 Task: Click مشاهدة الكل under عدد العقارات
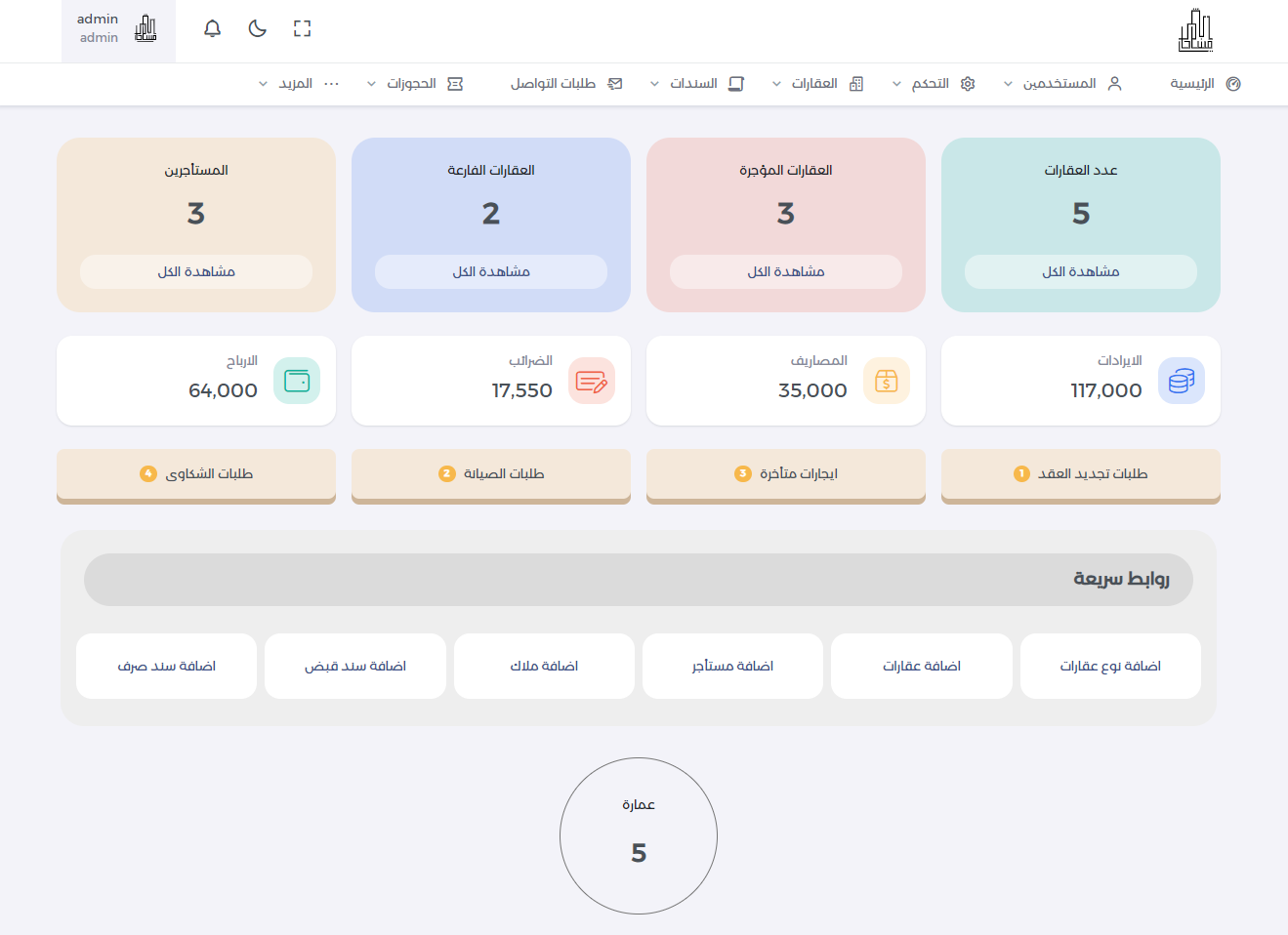click(1080, 272)
